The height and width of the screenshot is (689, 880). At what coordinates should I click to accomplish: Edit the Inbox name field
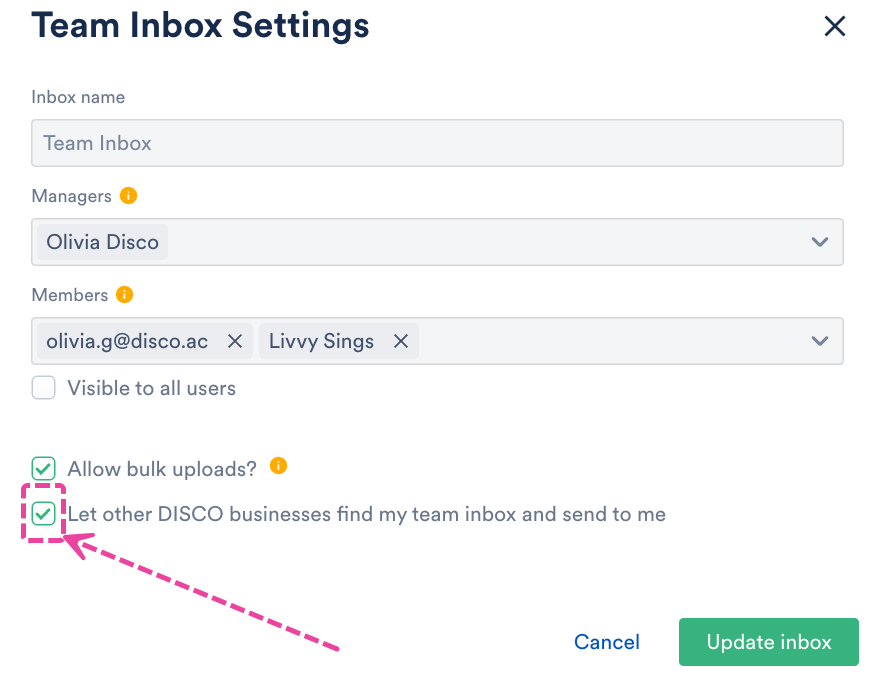point(437,143)
